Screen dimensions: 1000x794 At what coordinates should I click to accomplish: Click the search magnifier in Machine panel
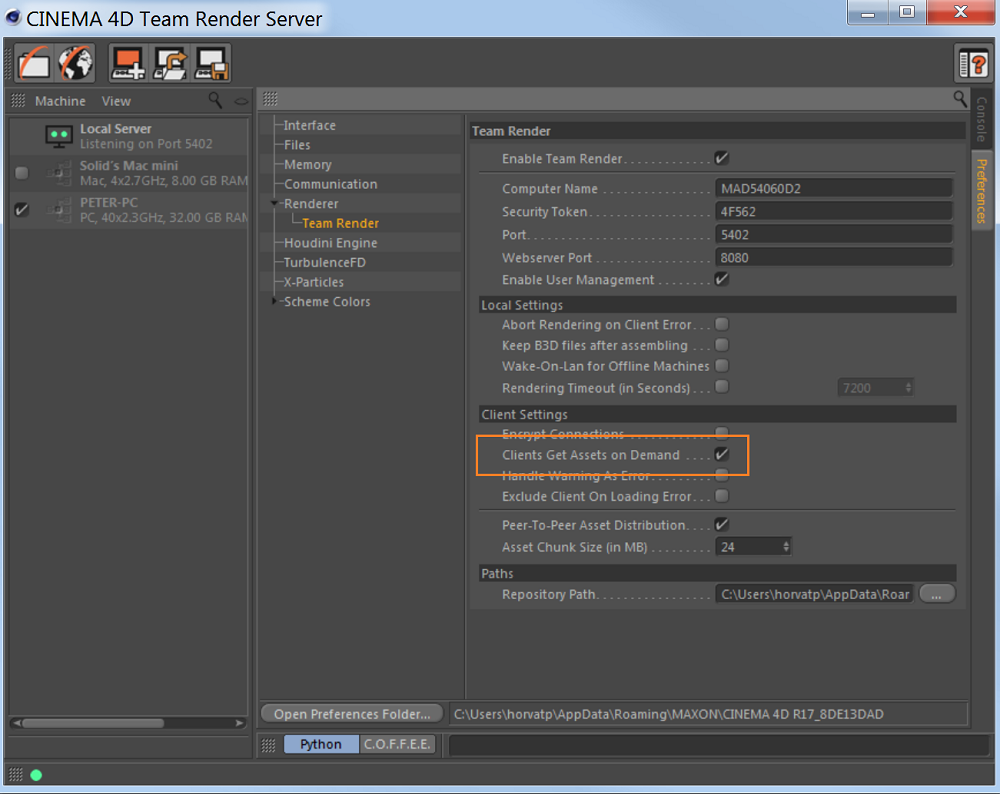(215, 100)
